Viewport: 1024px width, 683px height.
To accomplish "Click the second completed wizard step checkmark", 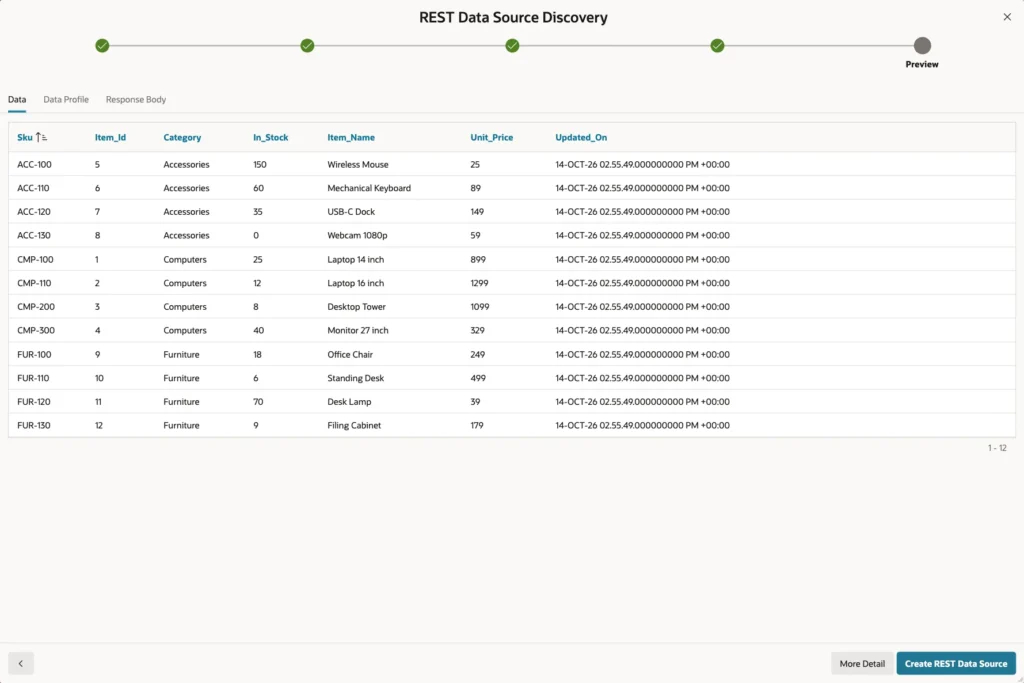I will click(307, 46).
